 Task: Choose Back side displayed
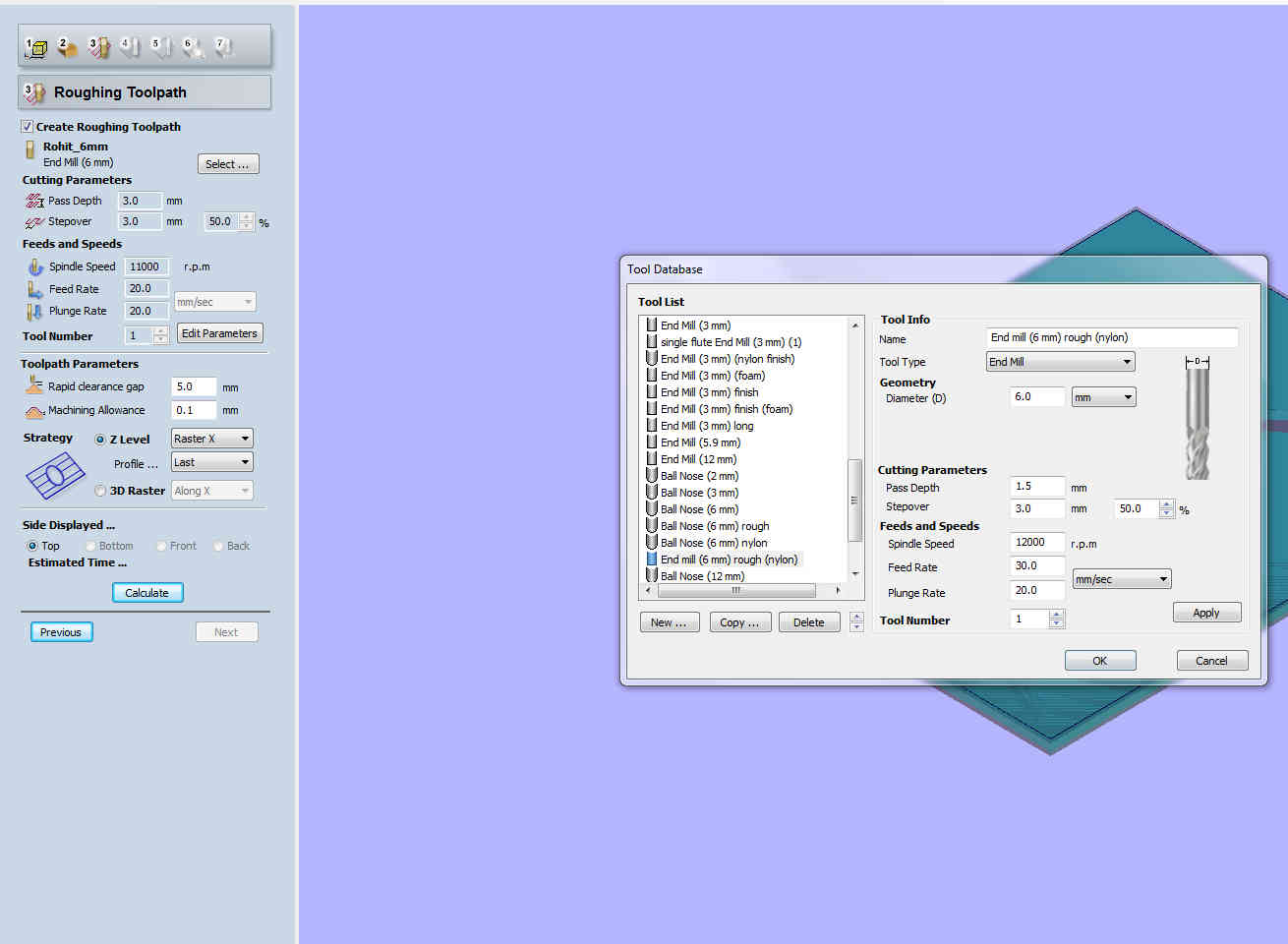[218, 546]
